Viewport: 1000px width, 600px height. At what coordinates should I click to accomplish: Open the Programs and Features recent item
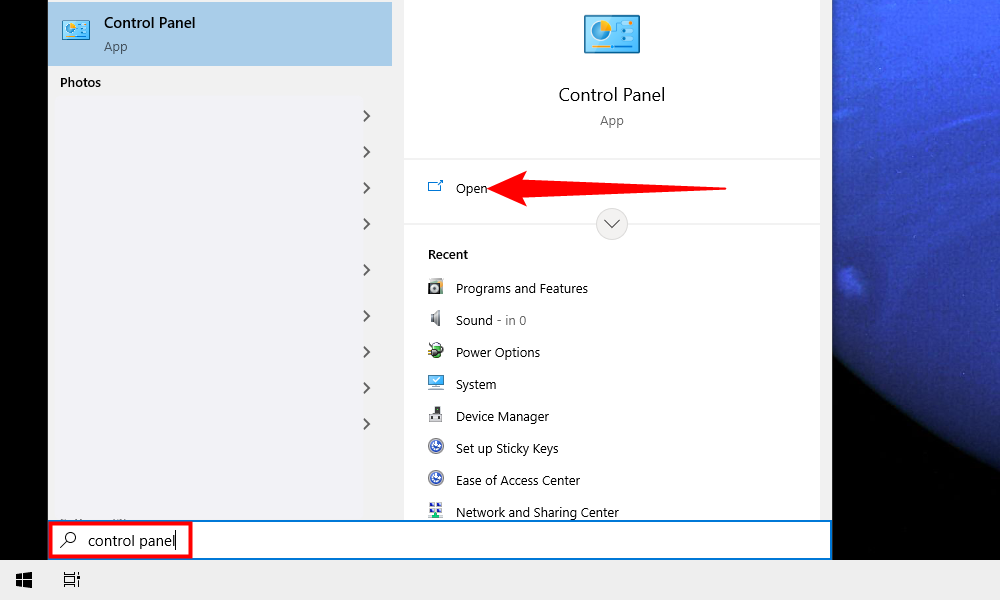[521, 288]
